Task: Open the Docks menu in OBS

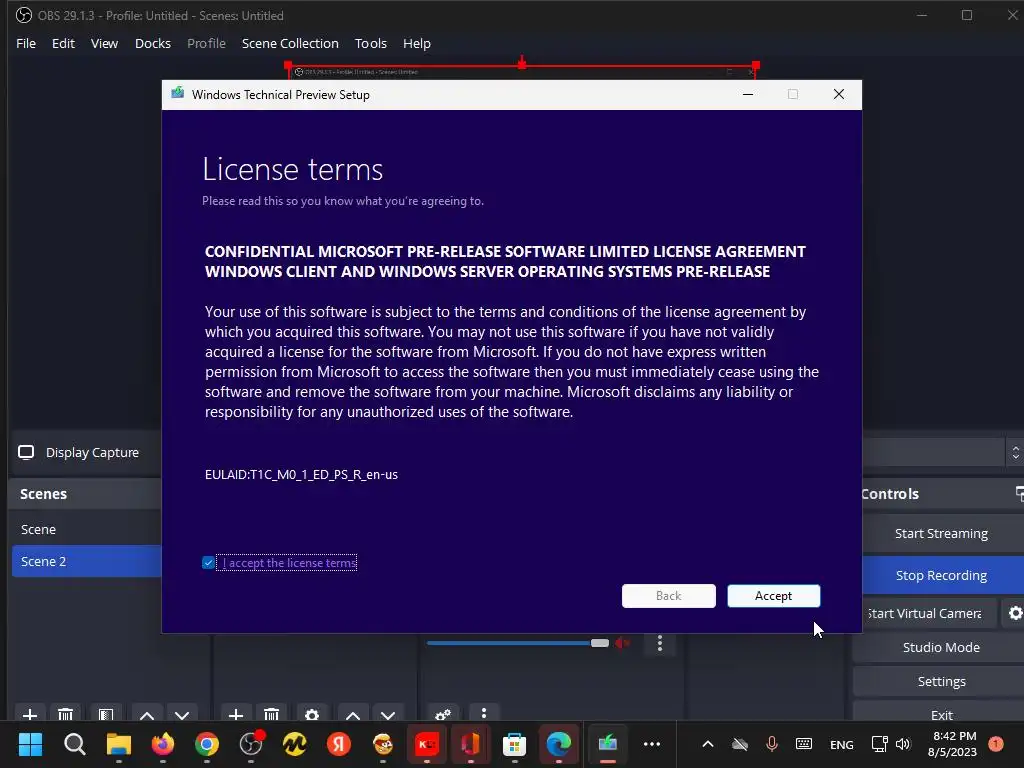Action: (x=153, y=43)
